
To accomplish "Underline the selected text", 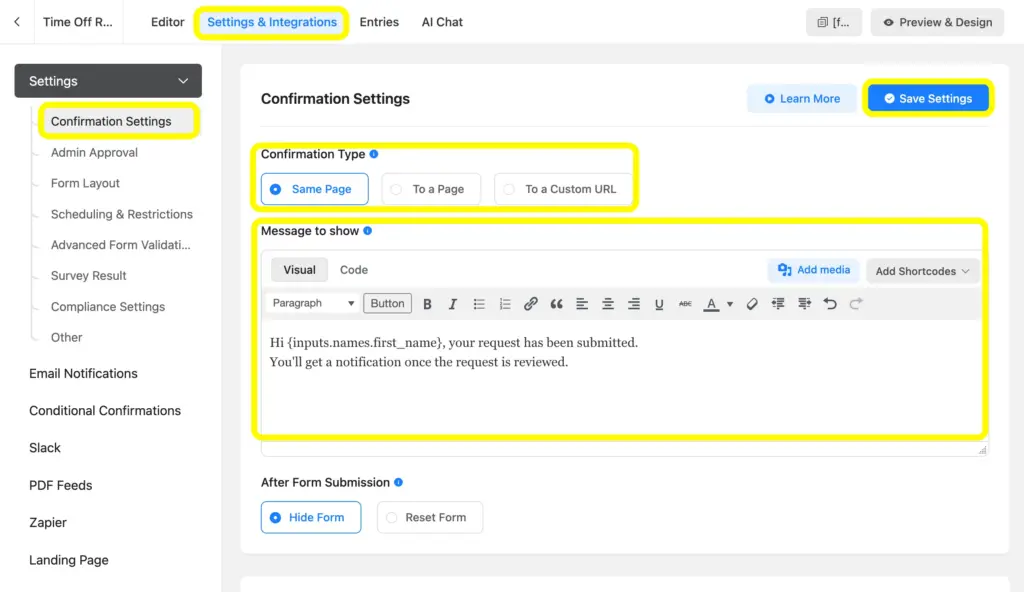I will point(659,304).
